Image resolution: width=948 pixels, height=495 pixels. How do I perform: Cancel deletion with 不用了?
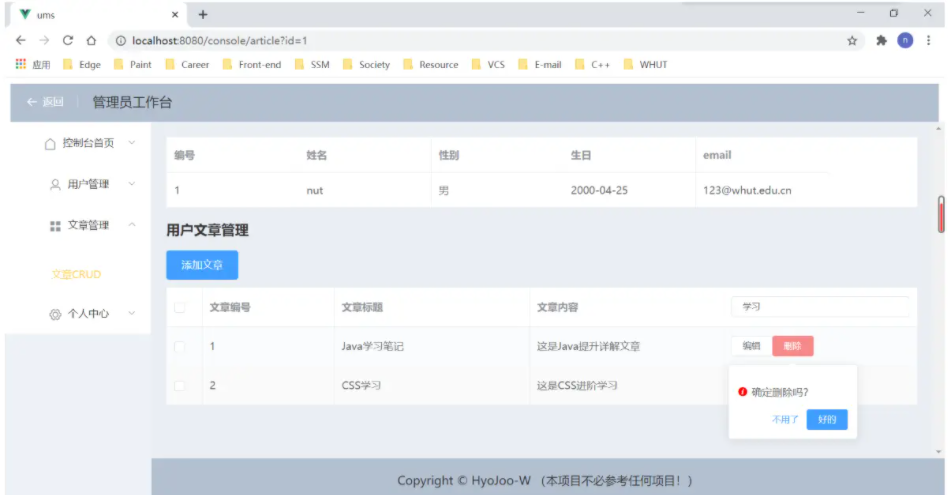(x=785, y=419)
